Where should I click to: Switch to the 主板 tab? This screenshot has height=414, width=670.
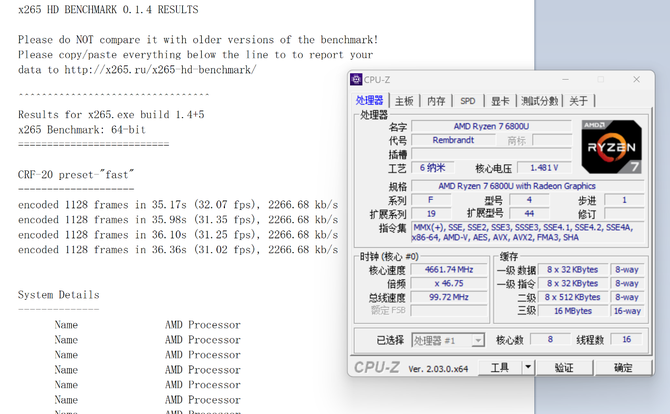(404, 101)
